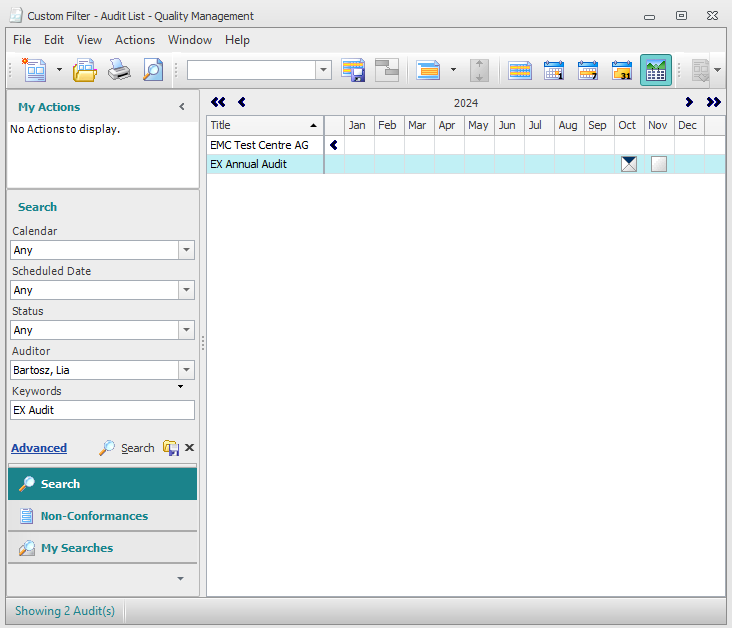Click the empty audit marker in November
732x628 pixels.
coord(658,164)
